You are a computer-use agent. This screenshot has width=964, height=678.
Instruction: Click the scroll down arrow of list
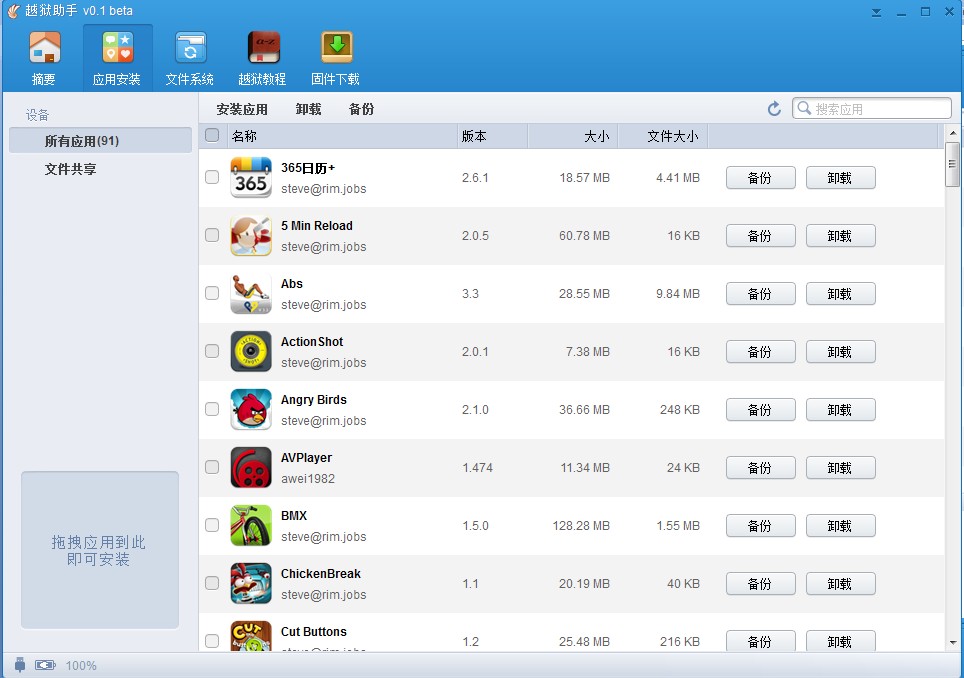coord(952,643)
